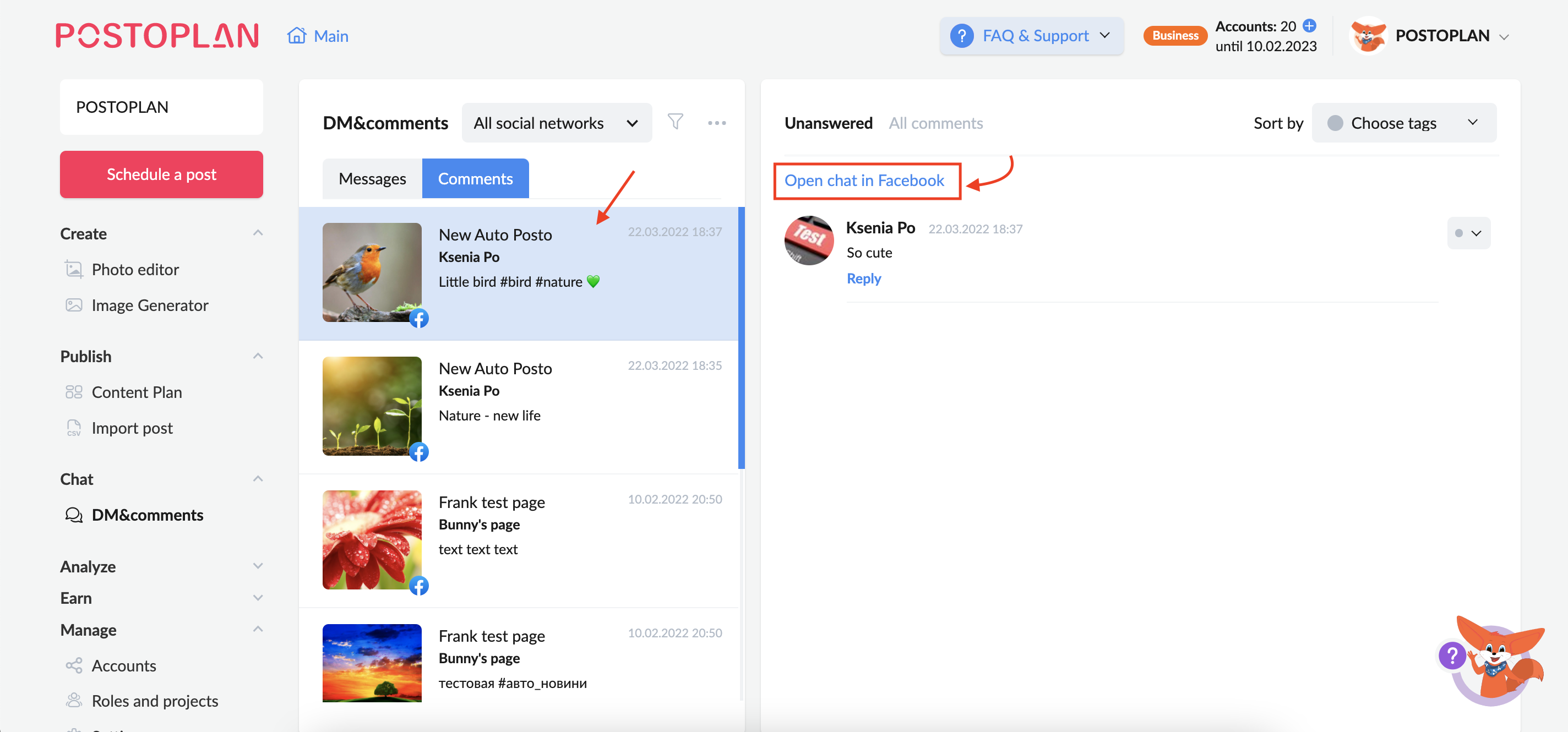Viewport: 1568px width, 732px height.
Task: Open Photo editor from the sidebar
Action: pos(135,269)
